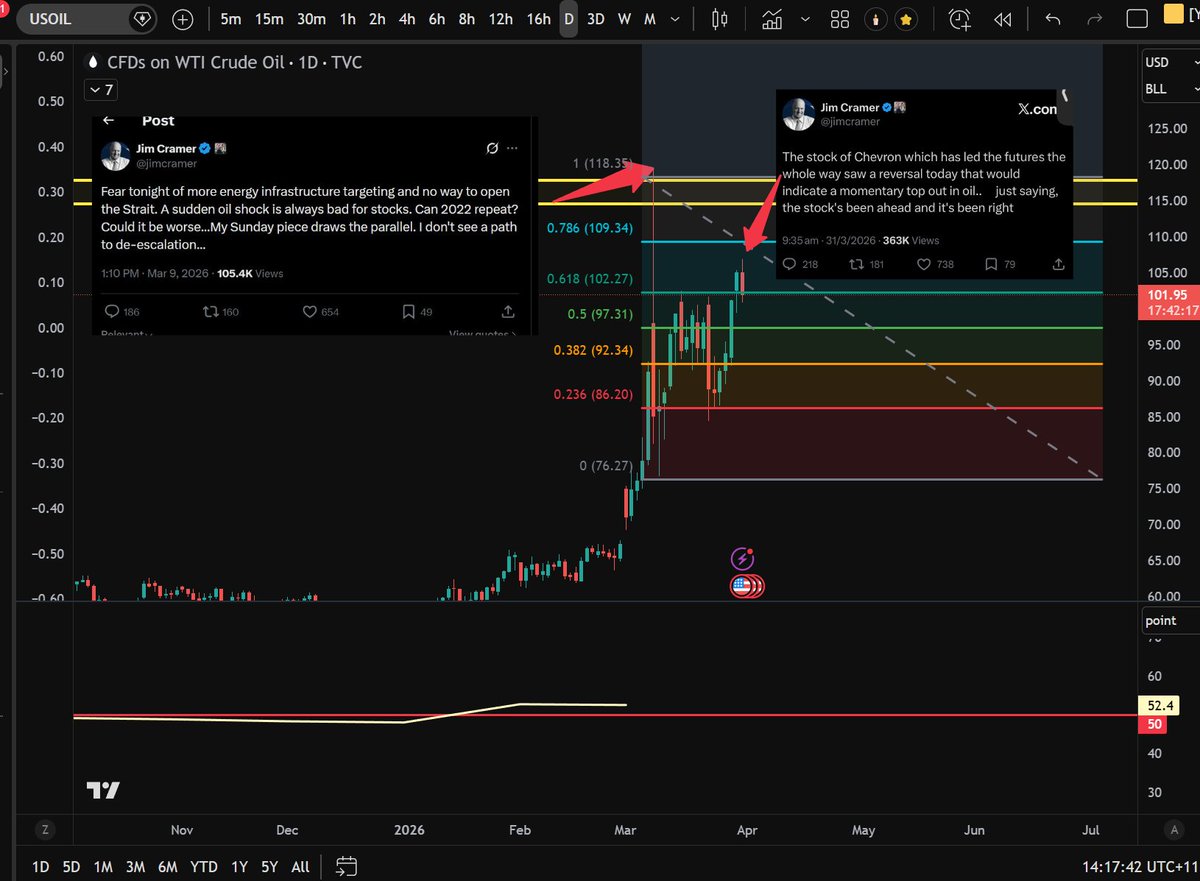The image size is (1200, 881).
Task: Open the Go to date calendar icon
Action: [346, 866]
